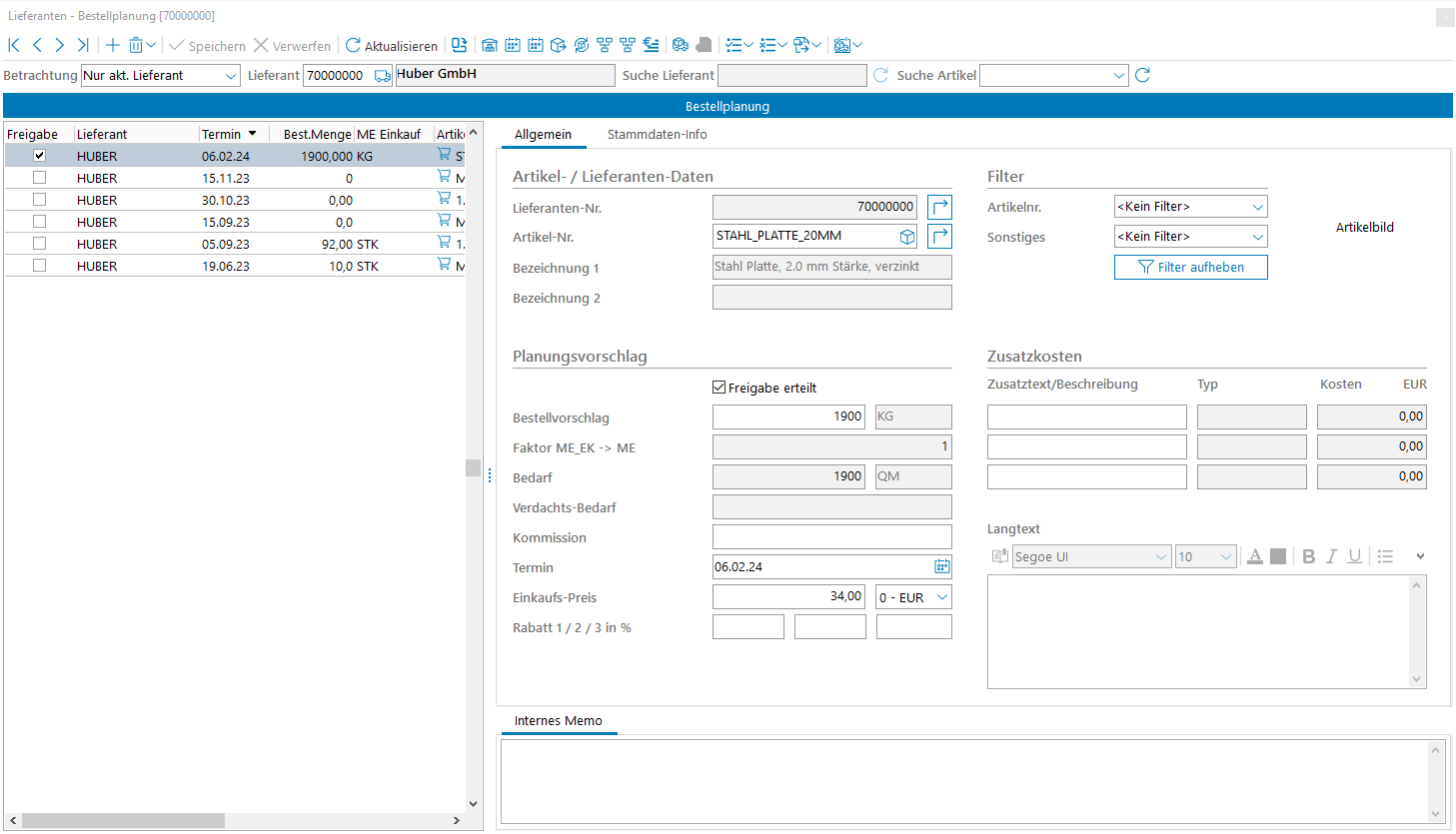Open calendar picker in Termin field

941,566
